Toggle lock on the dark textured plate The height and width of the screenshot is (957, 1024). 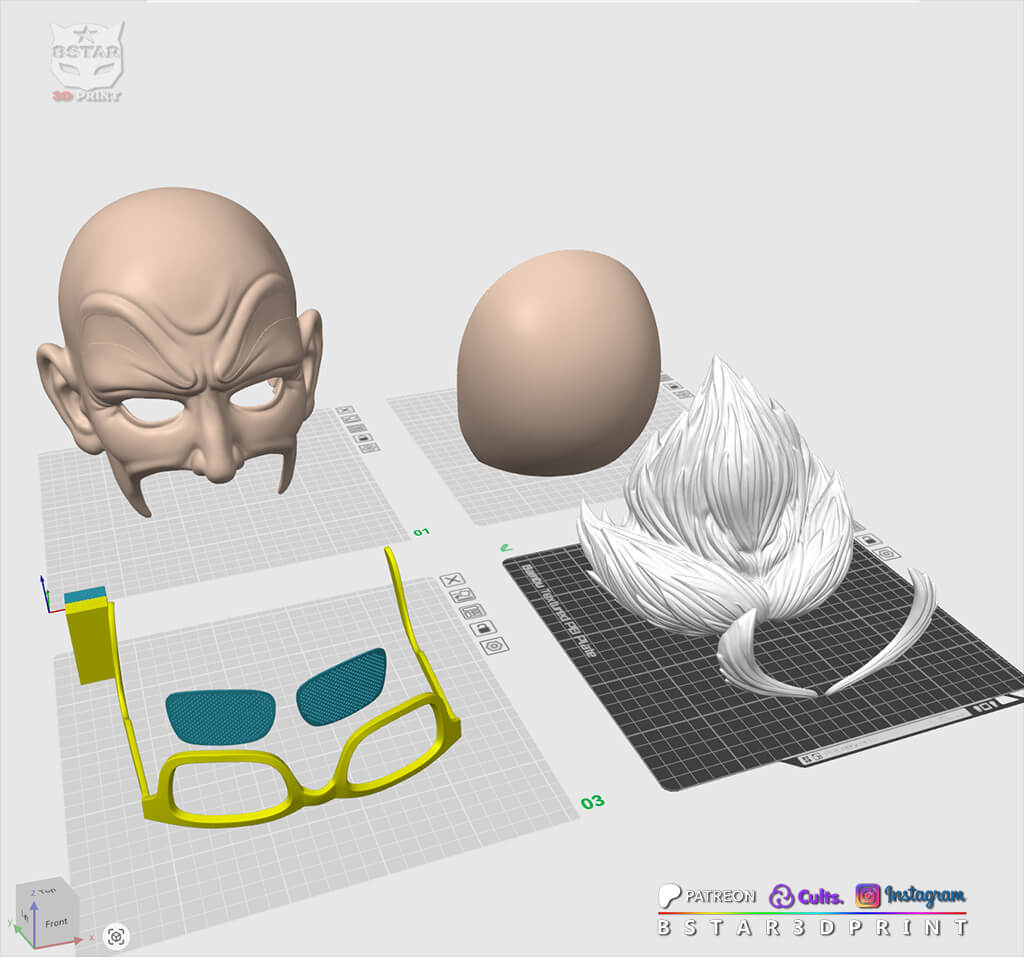[869, 540]
